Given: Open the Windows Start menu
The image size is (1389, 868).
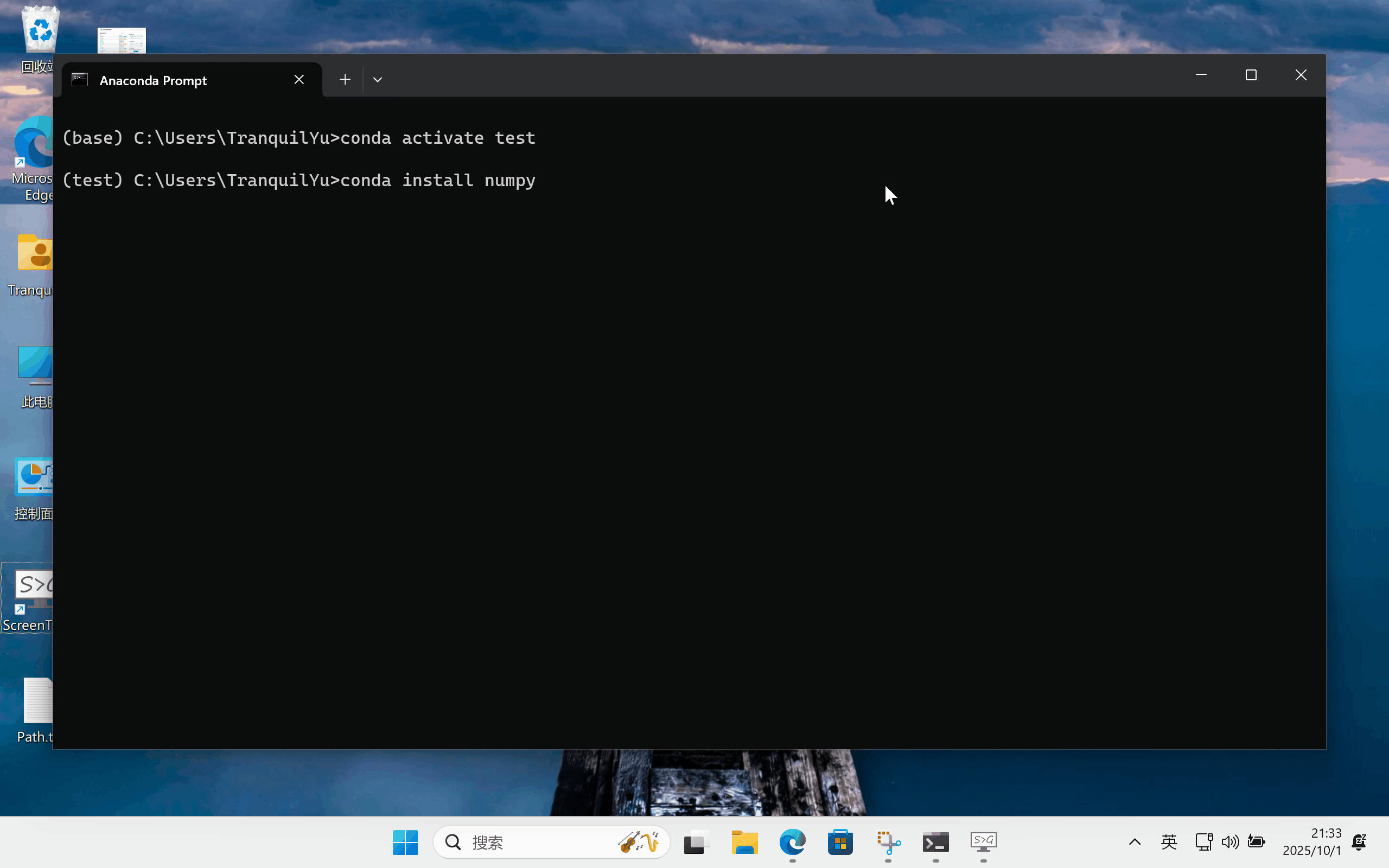Looking at the screenshot, I should (x=405, y=842).
